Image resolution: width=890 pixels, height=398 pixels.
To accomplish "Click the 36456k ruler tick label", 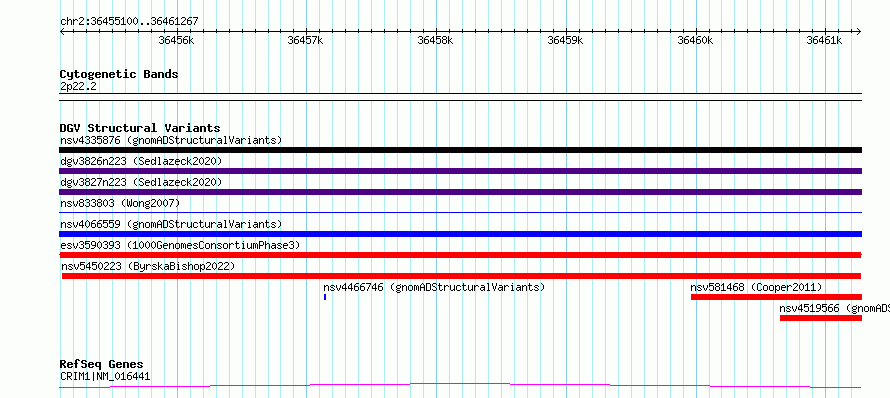I will (176, 40).
